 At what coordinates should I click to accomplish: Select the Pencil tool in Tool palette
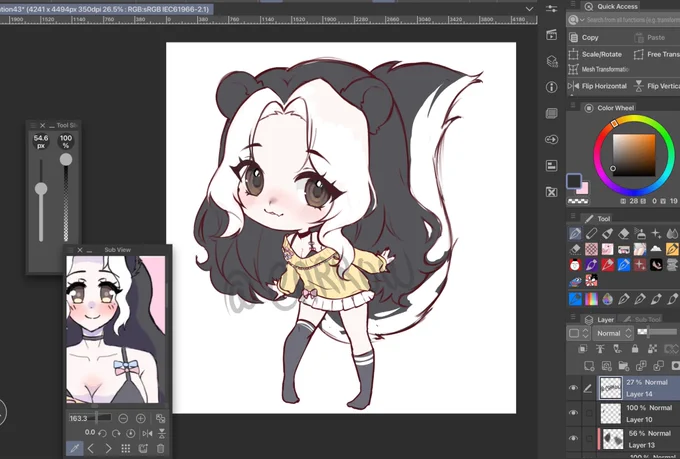(x=591, y=234)
